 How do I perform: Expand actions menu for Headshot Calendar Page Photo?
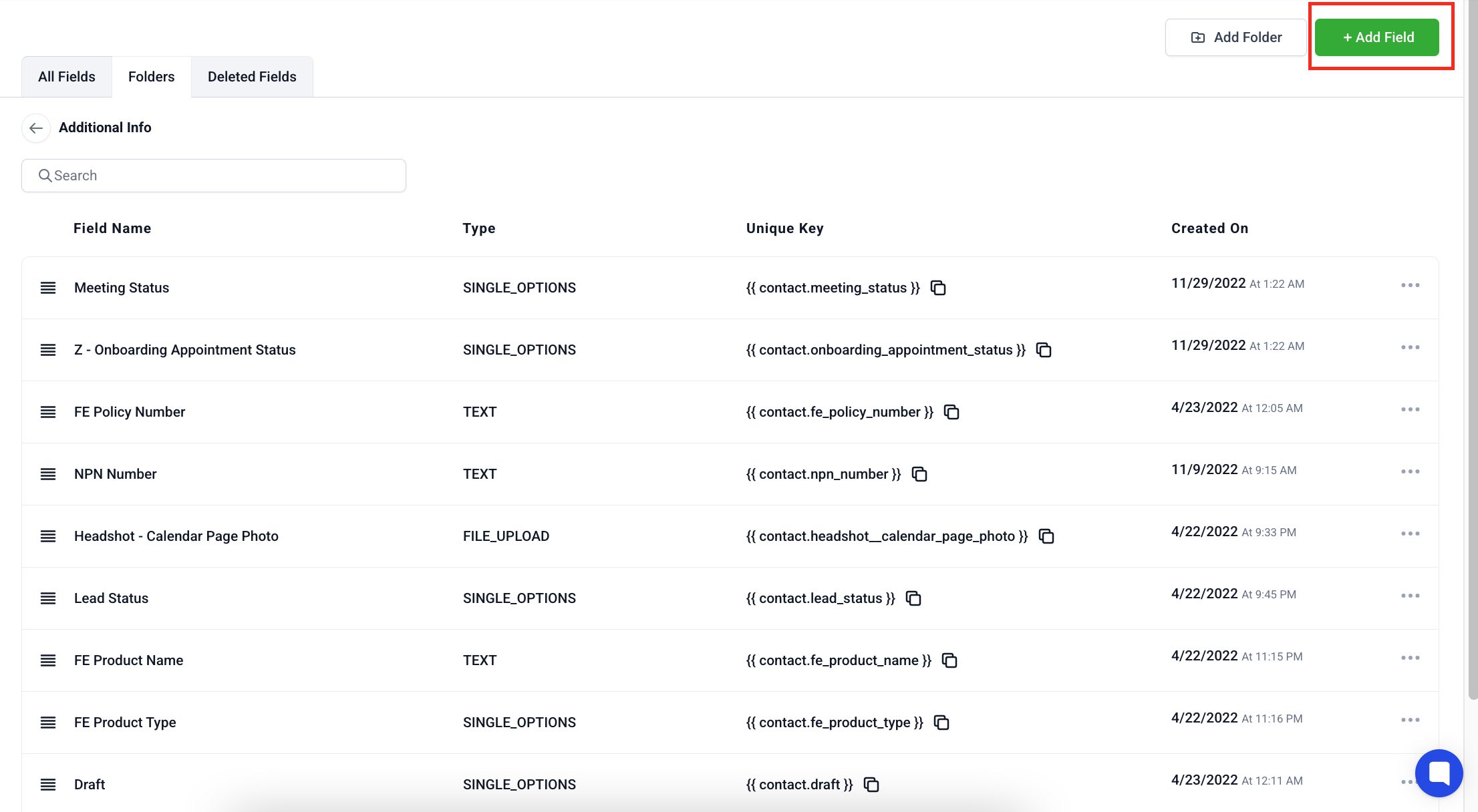(1410, 534)
